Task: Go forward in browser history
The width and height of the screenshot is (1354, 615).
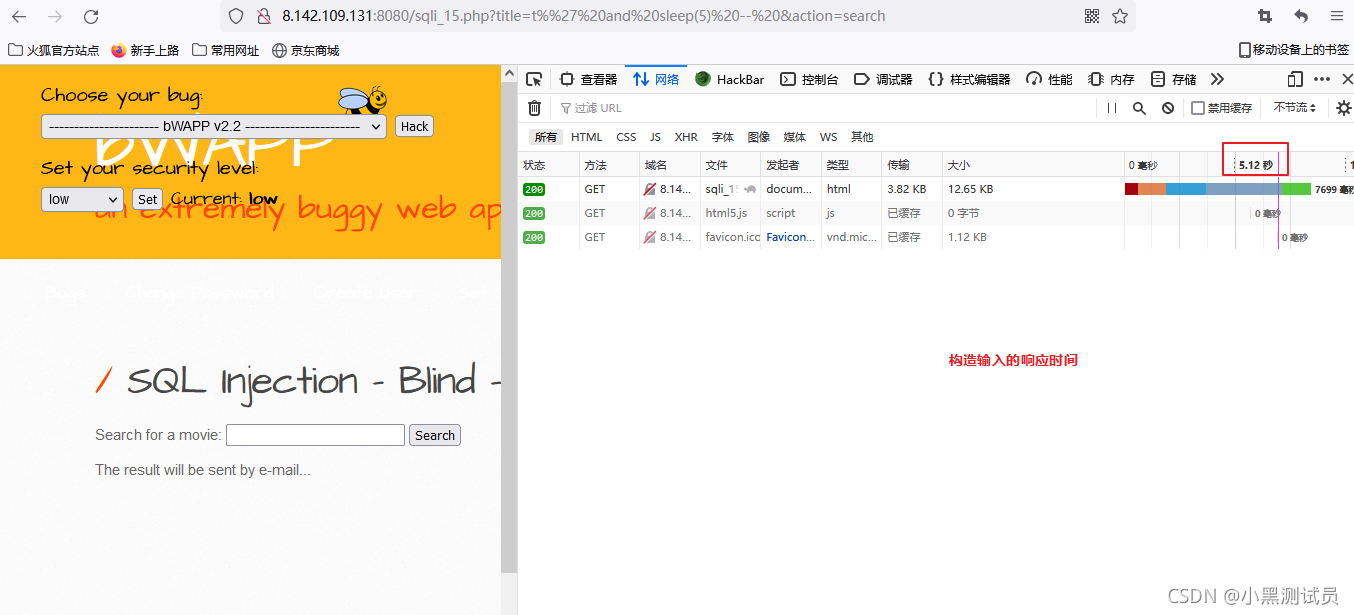Action: [55, 16]
